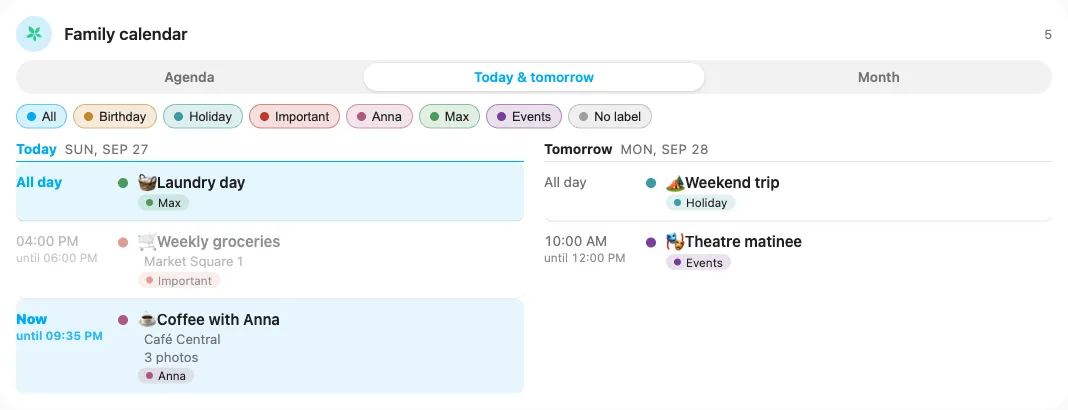Click the until 06:00 PM text
1068x410 pixels.
tap(57, 258)
